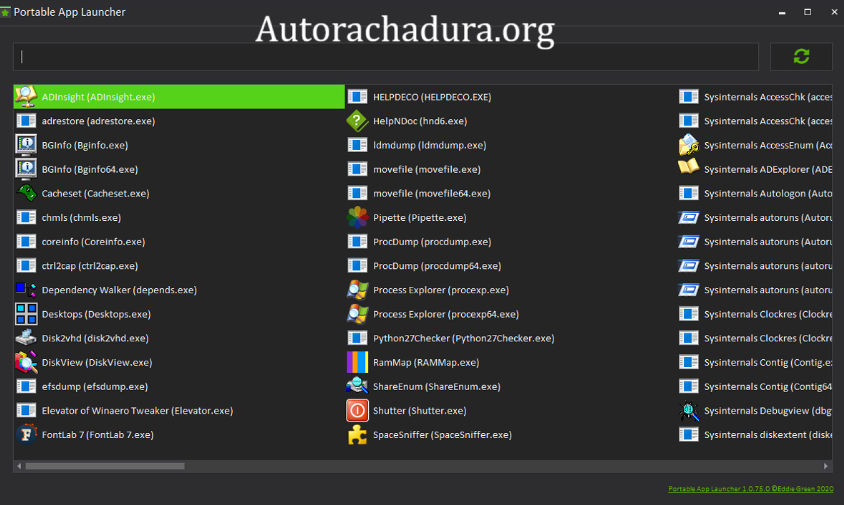Select coreinfo (Coreinfo.exe) entry
The width and height of the screenshot is (844, 505).
tap(179, 242)
